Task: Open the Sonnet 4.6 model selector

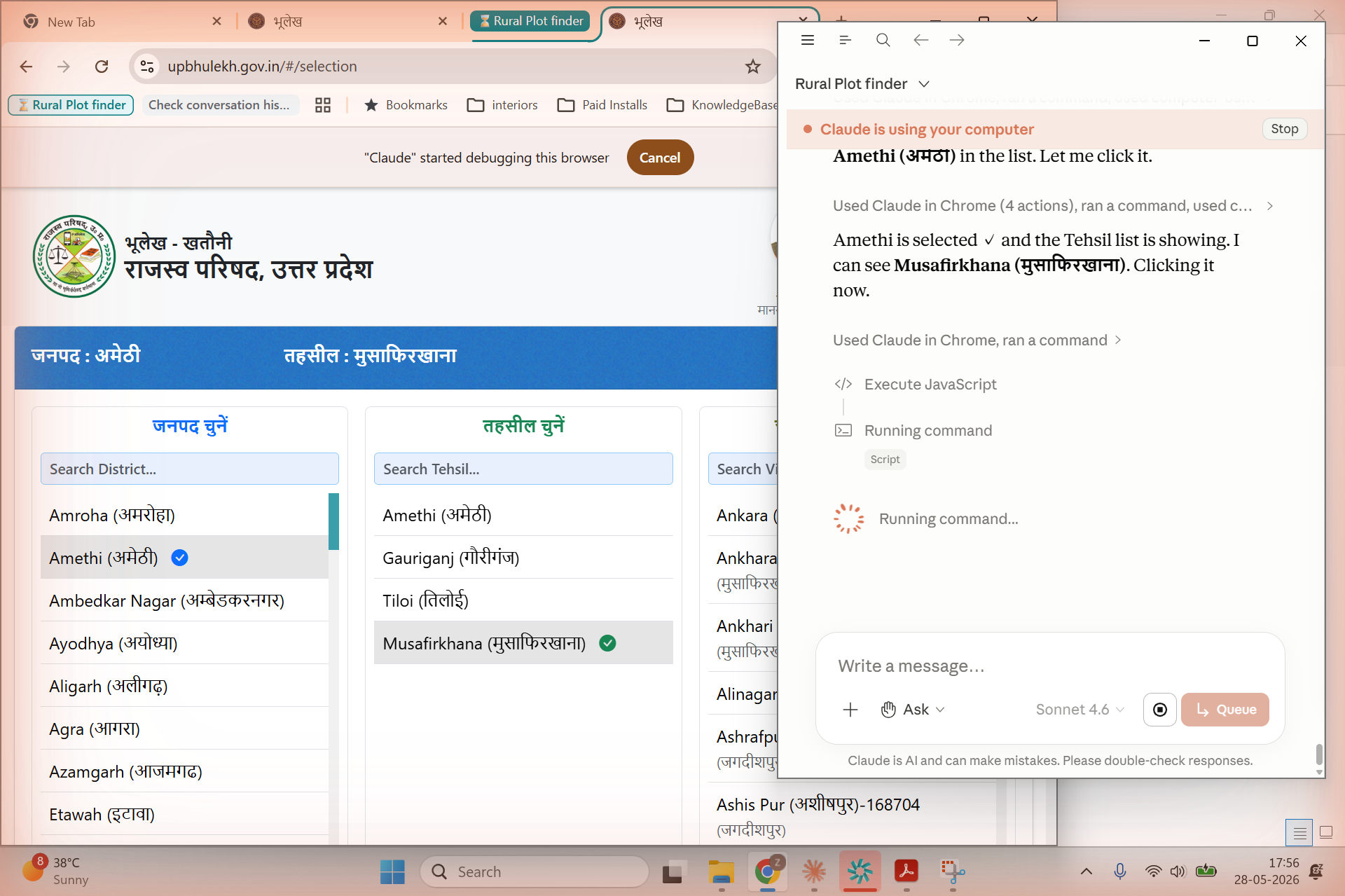Action: click(x=1080, y=710)
